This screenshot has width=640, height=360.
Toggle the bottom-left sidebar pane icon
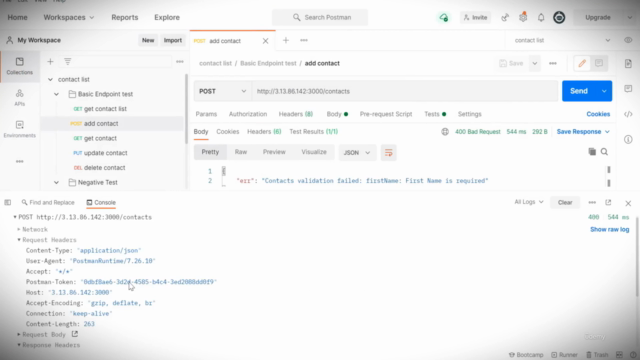click(8, 202)
